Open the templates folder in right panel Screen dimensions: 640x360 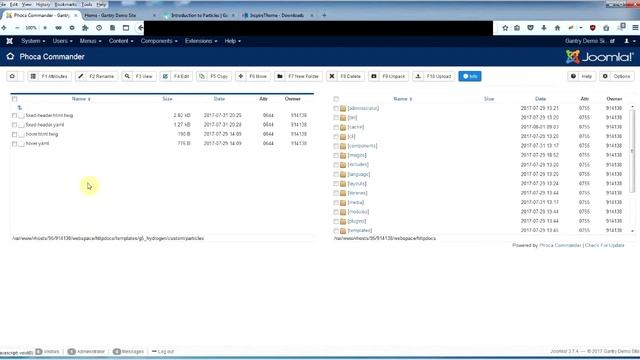(360, 231)
